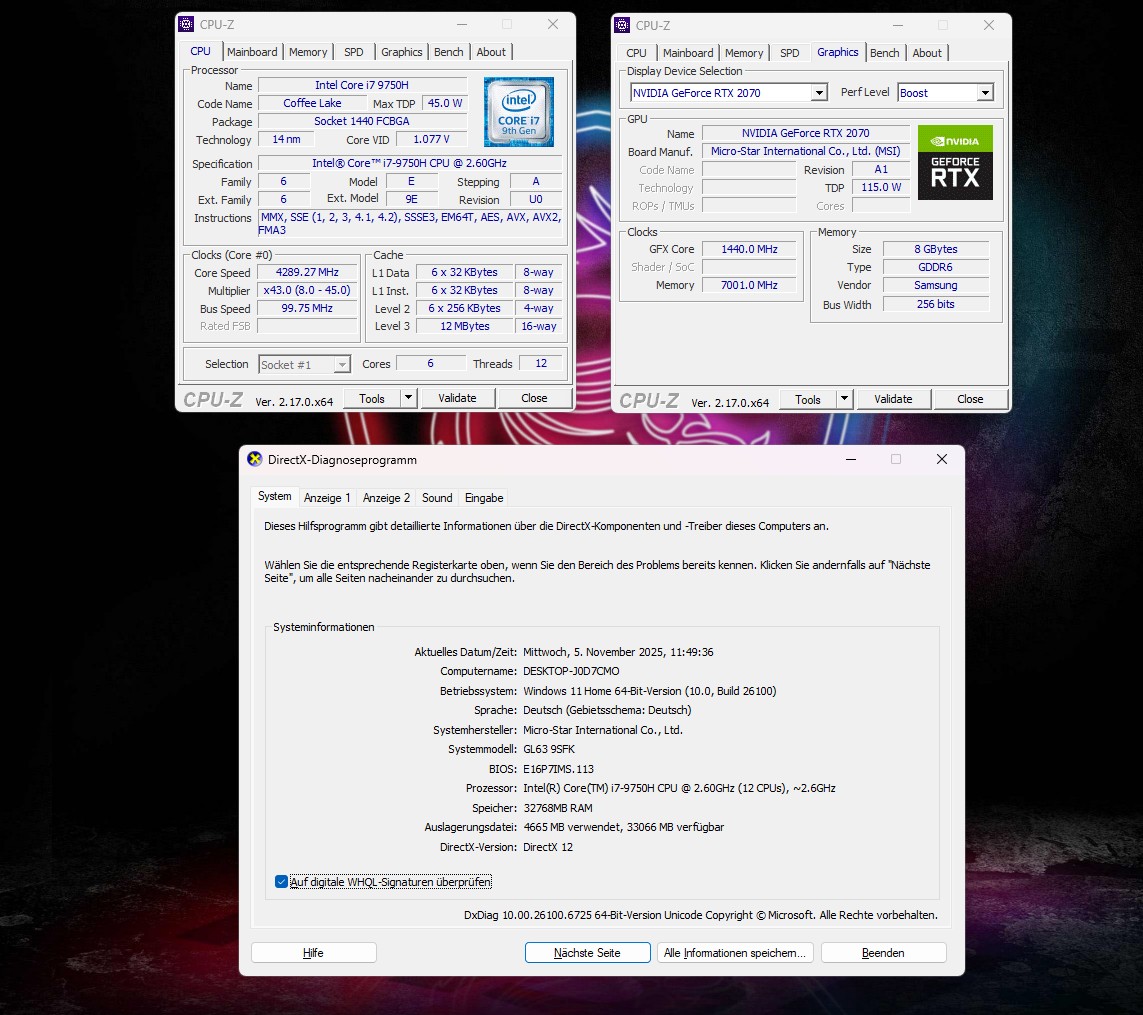The height and width of the screenshot is (1015, 1143).
Task: Click the DirectX diagnostic title bar icon
Action: coord(255,459)
